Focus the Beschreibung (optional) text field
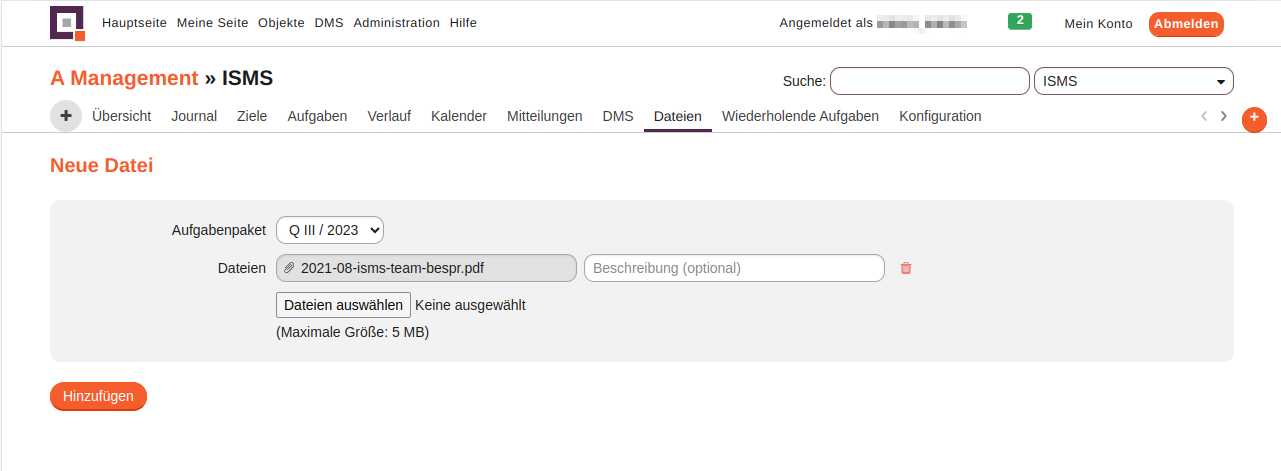Image resolution: width=1281 pixels, height=471 pixels. click(x=734, y=268)
